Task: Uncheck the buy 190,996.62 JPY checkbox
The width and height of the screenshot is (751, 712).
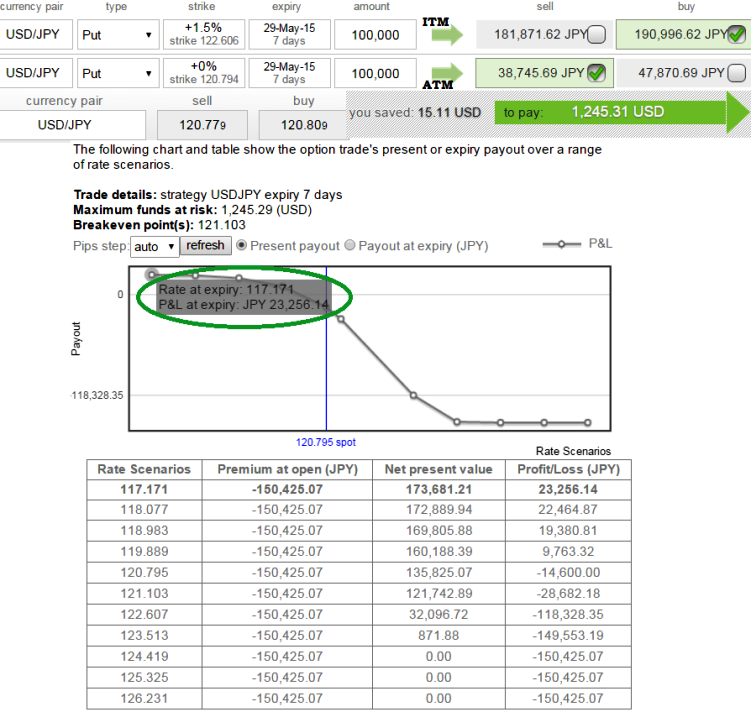Action: point(736,34)
